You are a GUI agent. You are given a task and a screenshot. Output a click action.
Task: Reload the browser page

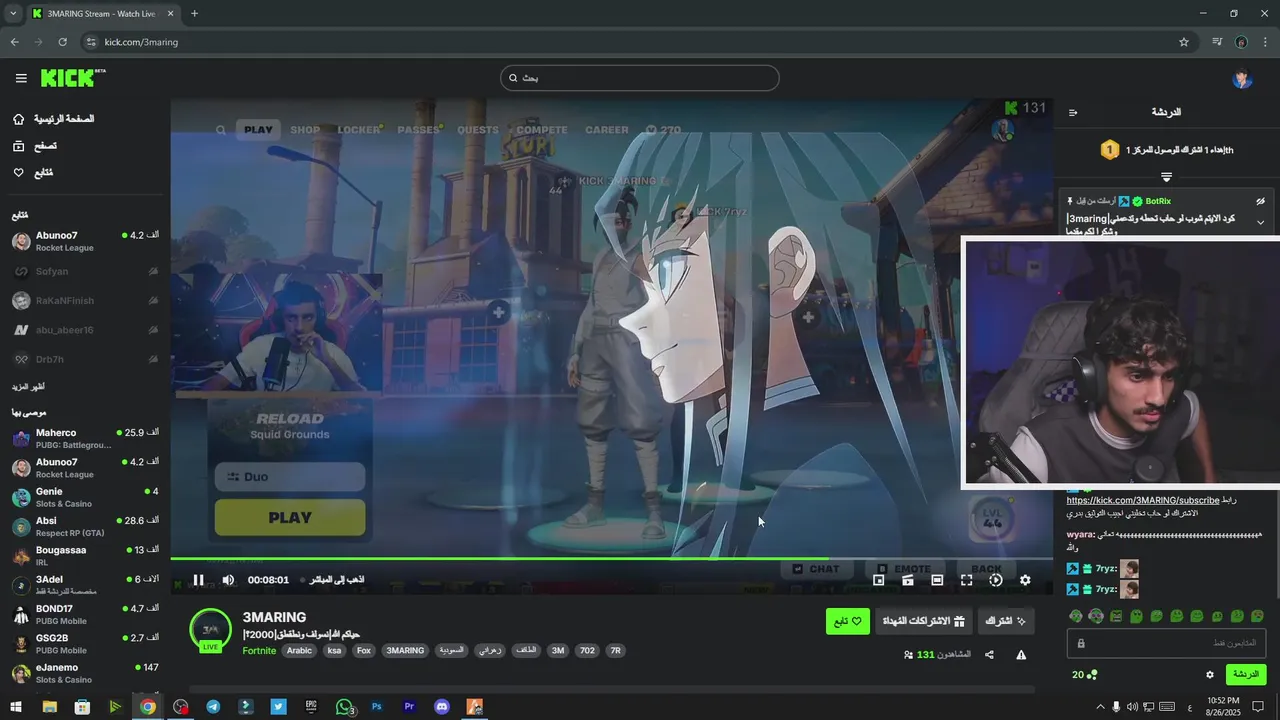62,42
